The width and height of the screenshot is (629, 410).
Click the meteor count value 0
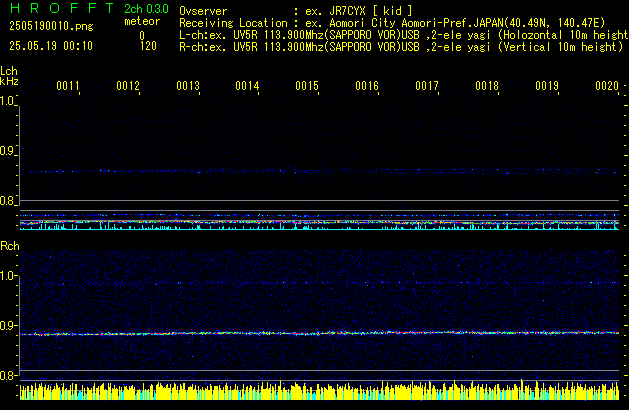tap(142, 36)
